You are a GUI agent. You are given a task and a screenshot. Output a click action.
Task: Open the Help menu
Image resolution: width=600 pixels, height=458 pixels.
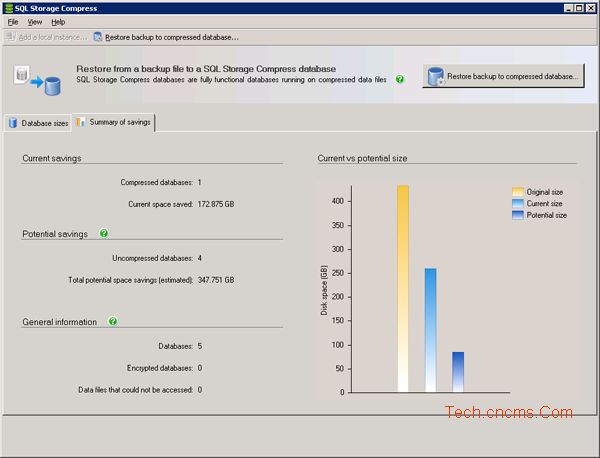click(58, 21)
